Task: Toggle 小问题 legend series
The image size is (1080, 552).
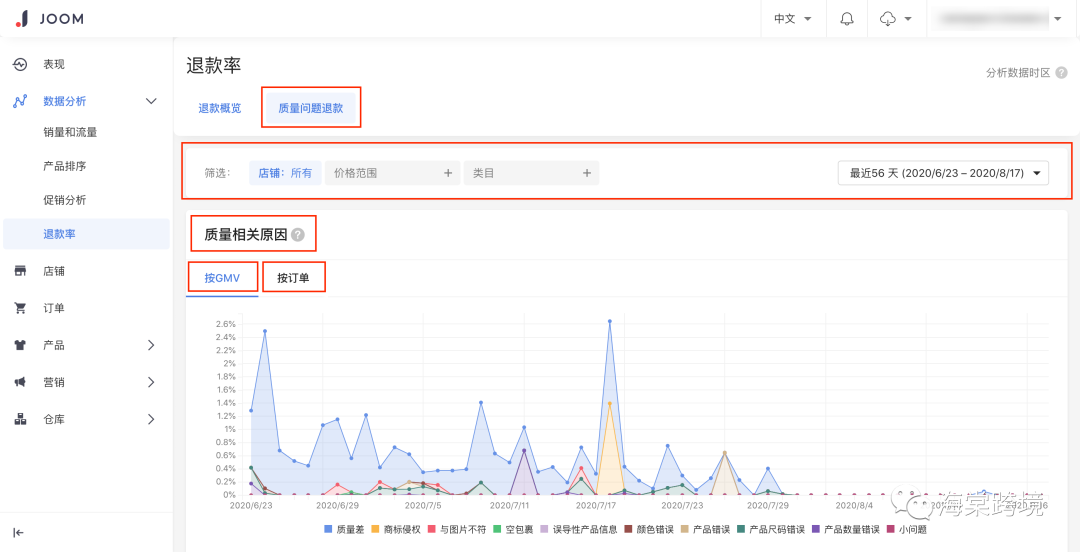Action: click(x=906, y=529)
